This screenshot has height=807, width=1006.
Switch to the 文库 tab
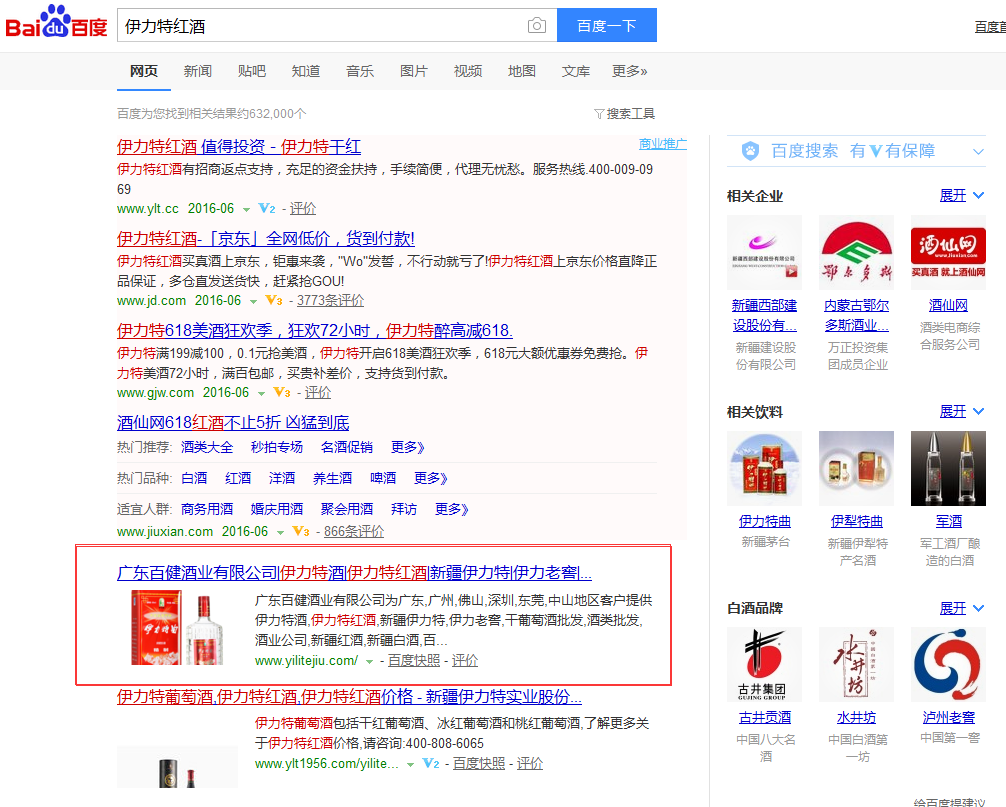coord(575,71)
